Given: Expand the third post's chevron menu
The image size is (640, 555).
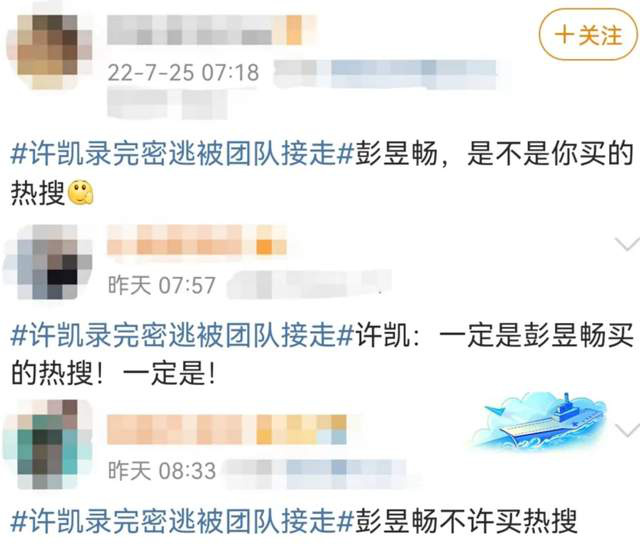Looking at the screenshot, I should point(628,430).
